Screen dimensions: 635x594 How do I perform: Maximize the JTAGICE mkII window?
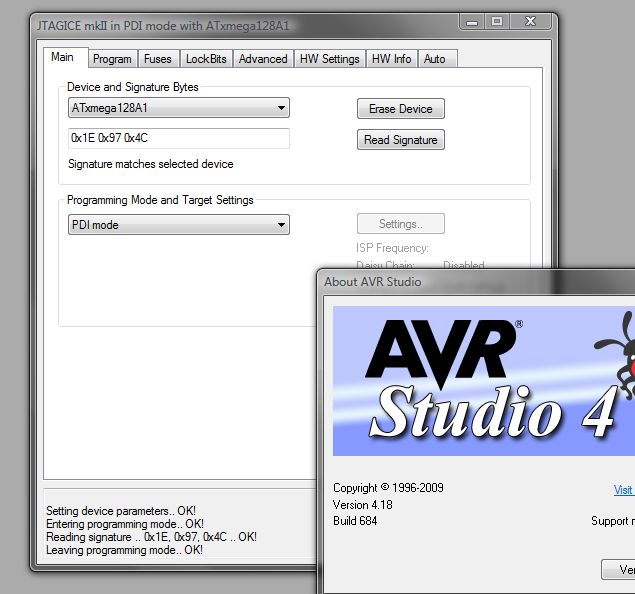(x=497, y=21)
